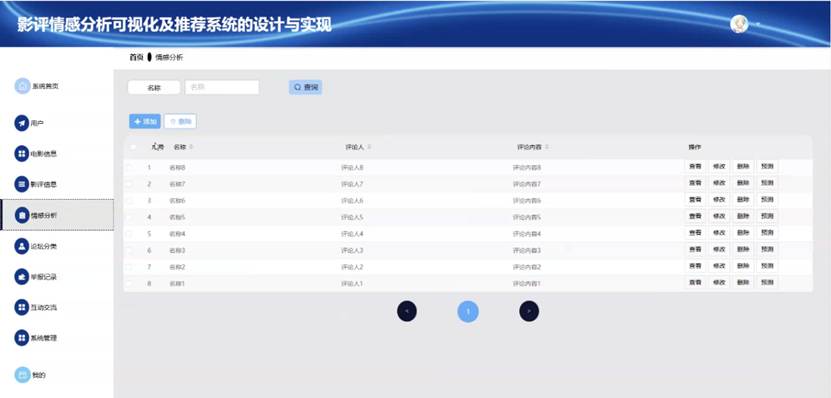
Task: Go to next page with right arrow
Action: [x=529, y=311]
